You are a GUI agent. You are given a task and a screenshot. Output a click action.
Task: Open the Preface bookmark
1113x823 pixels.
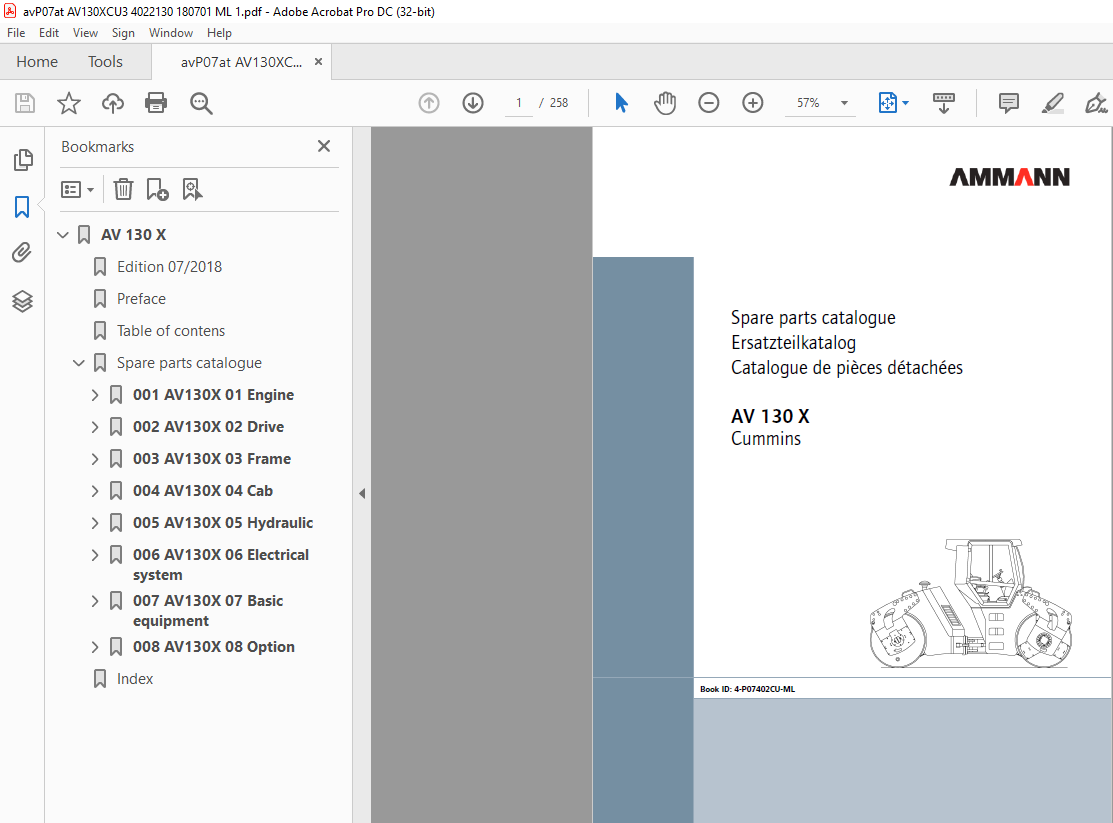(141, 299)
